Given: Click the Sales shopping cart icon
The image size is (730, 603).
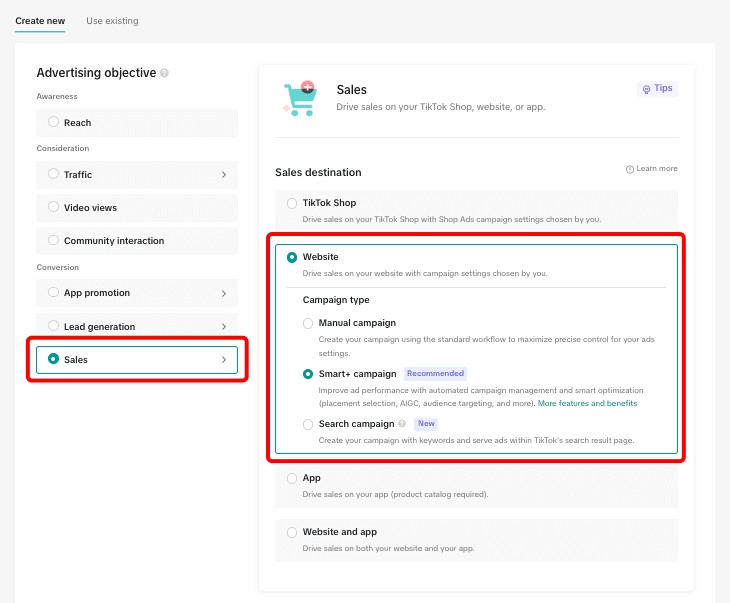Looking at the screenshot, I should tap(299, 98).
